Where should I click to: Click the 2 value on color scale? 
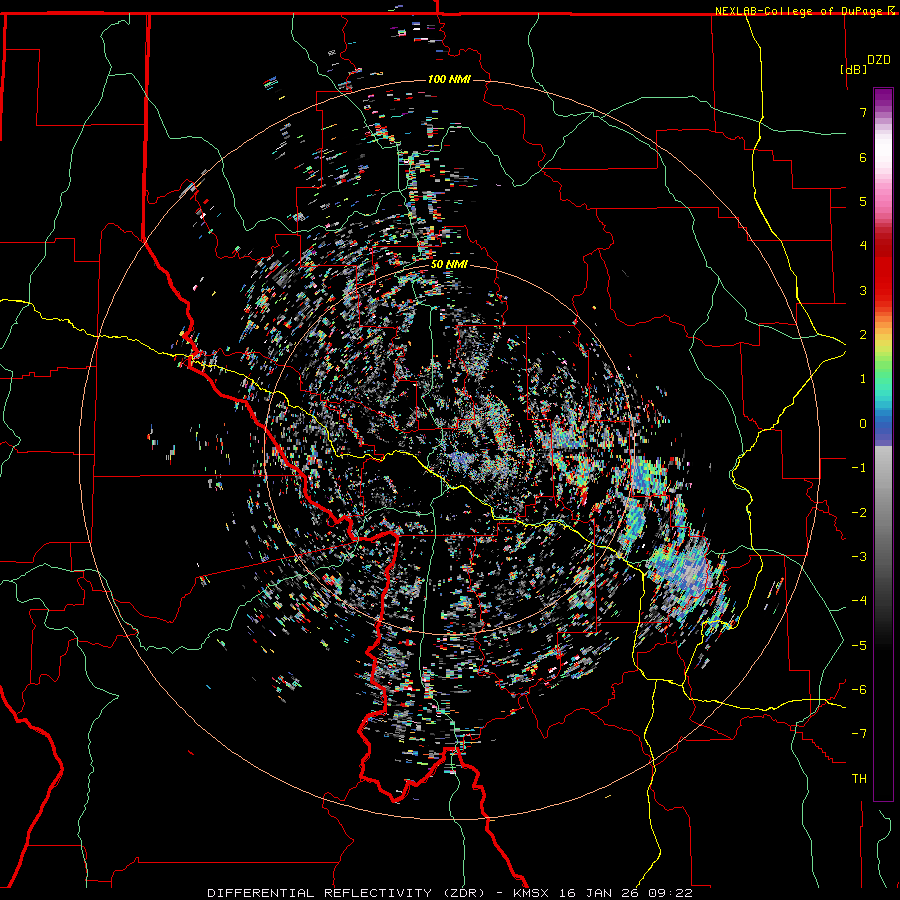coord(863,335)
